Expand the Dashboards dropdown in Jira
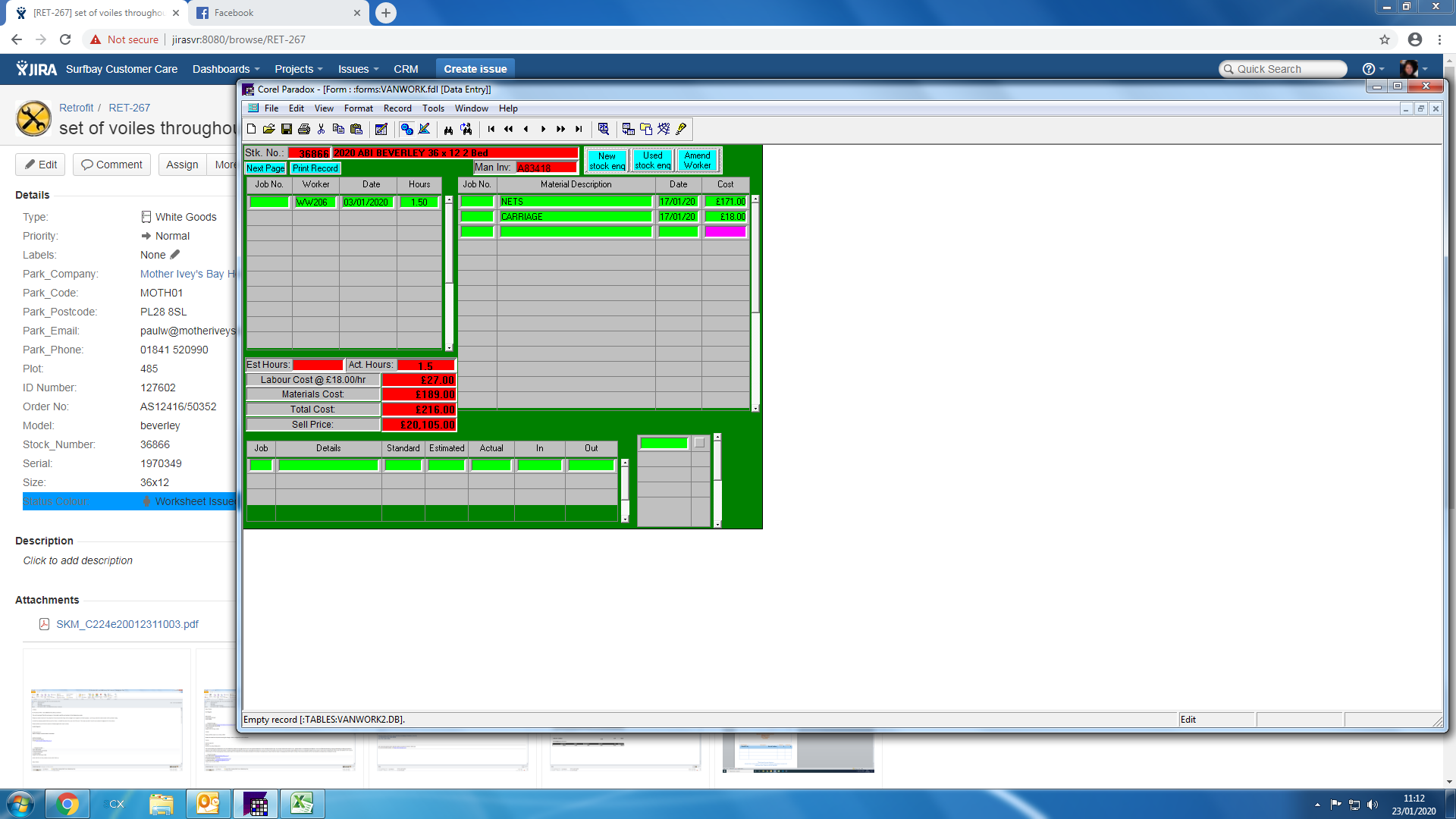The image size is (1456, 819). pos(226,69)
